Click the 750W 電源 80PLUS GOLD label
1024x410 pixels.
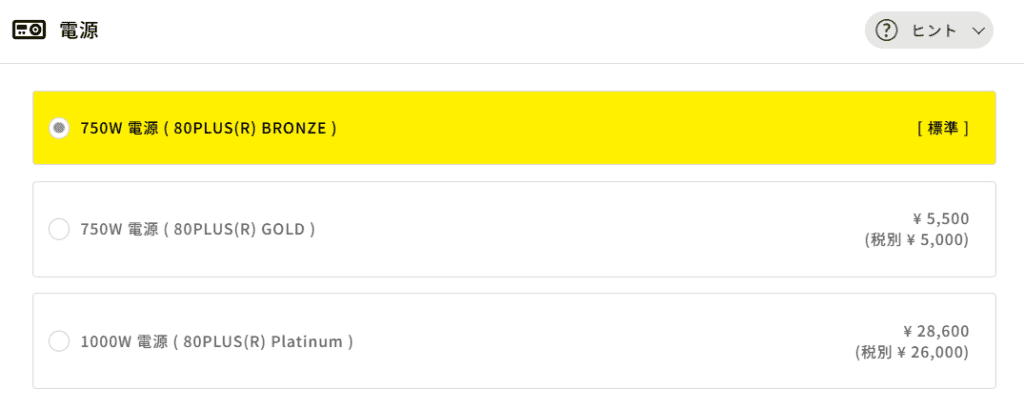tap(198, 229)
